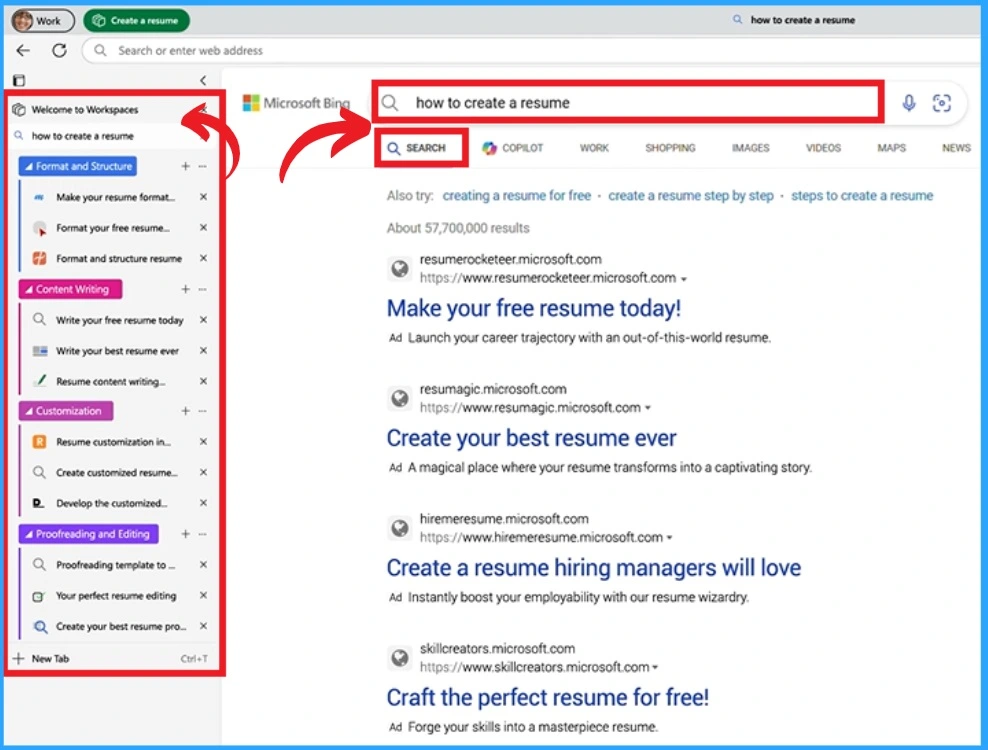The image size is (988, 750).
Task: Switch to the Copilot tab
Action: point(513,148)
